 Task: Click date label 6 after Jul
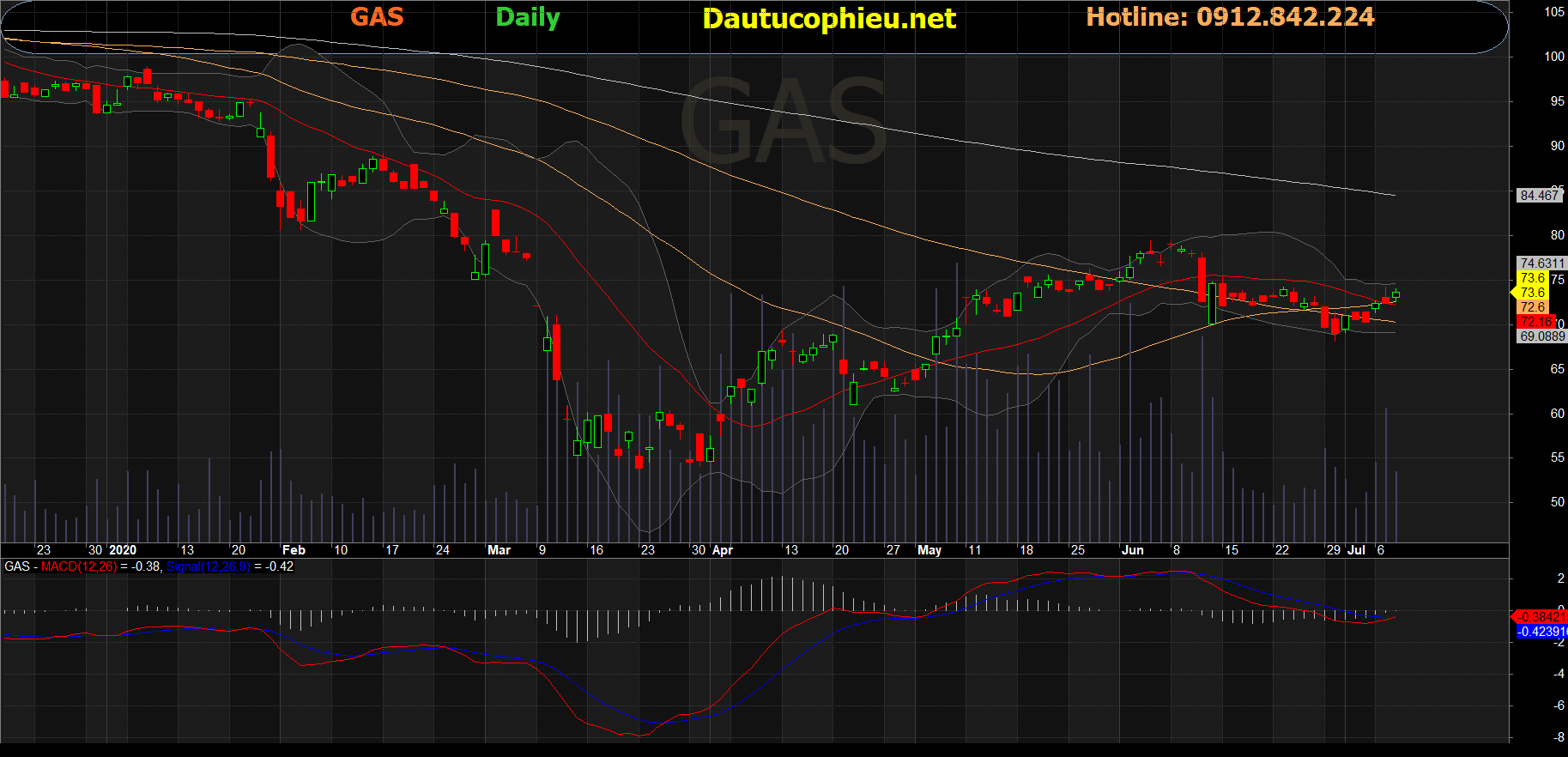click(x=1380, y=550)
